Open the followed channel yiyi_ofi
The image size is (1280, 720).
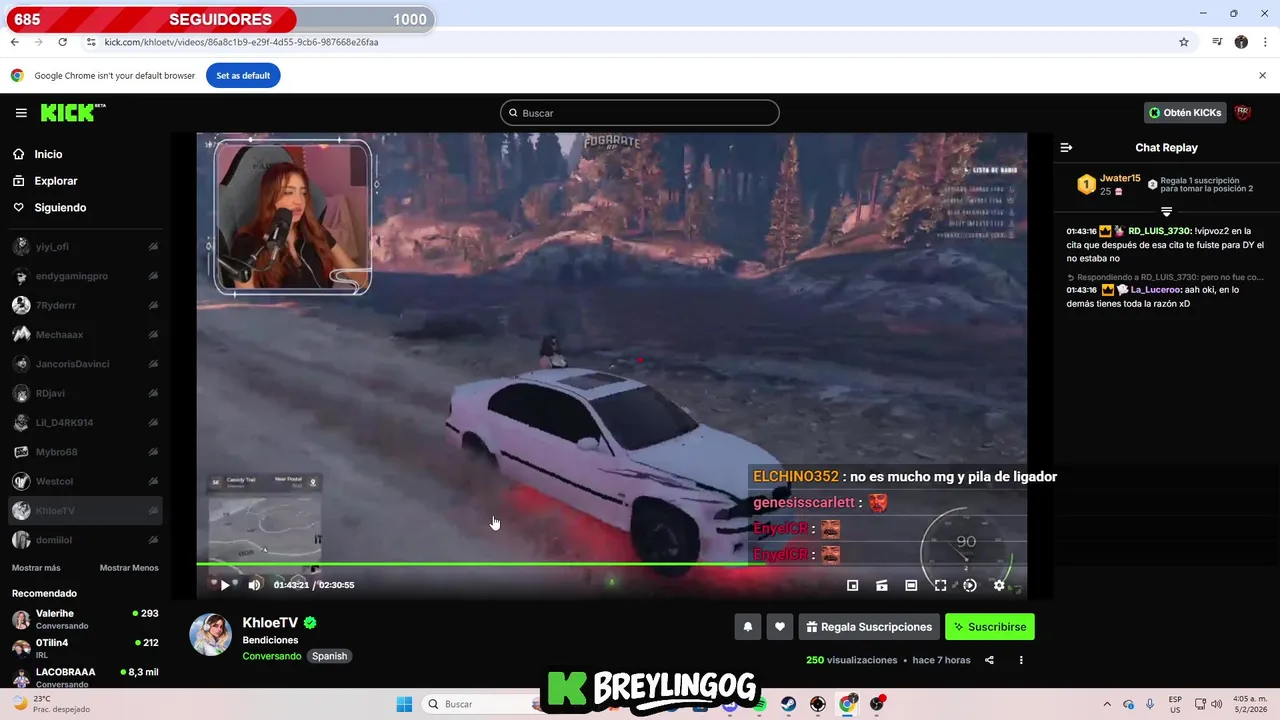pyautogui.click(x=85, y=247)
